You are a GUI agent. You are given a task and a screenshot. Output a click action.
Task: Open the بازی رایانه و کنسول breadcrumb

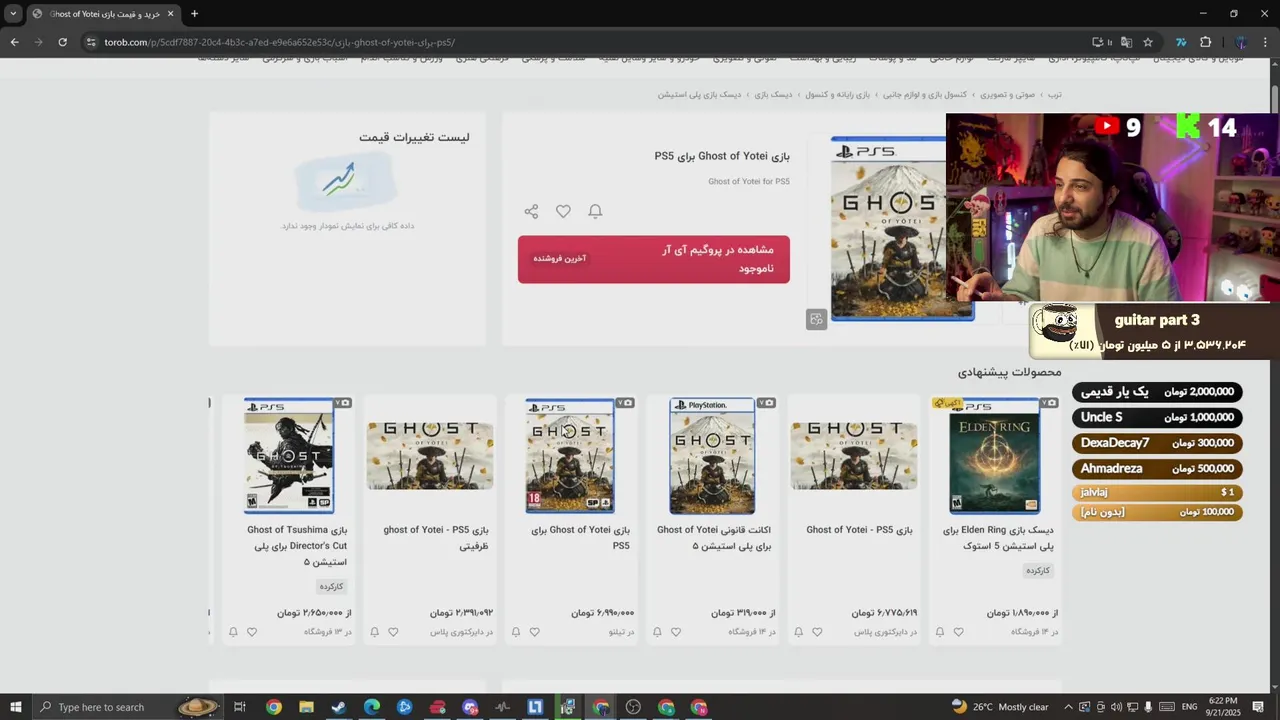tap(837, 95)
